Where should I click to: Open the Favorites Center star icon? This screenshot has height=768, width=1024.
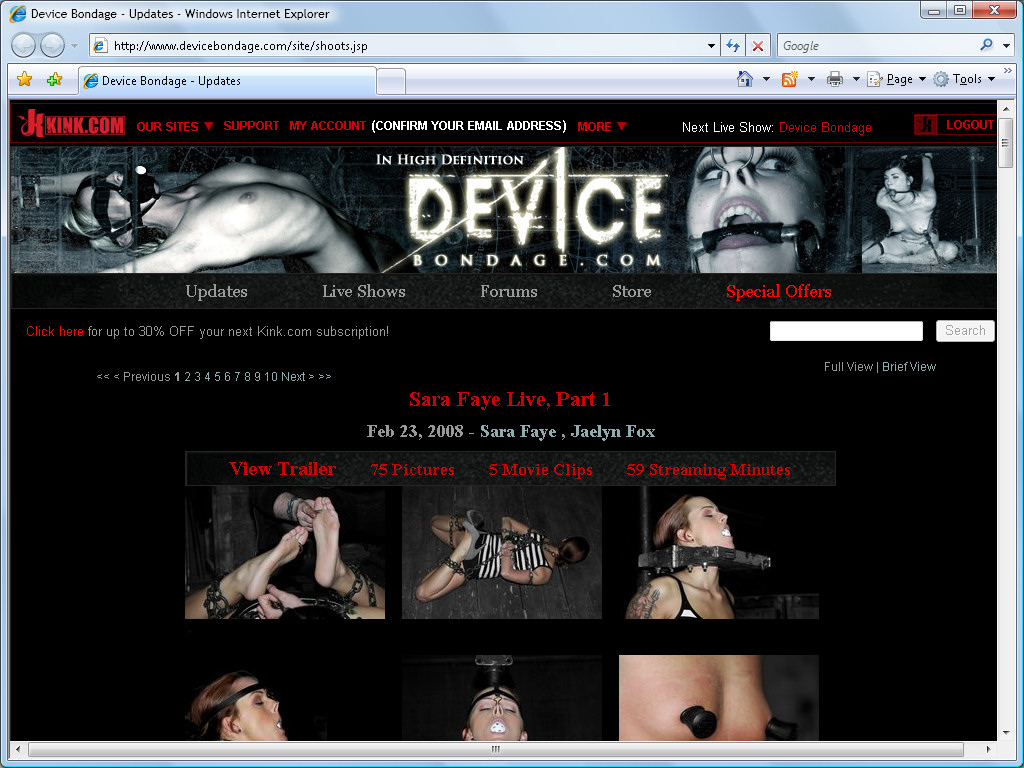(x=24, y=80)
